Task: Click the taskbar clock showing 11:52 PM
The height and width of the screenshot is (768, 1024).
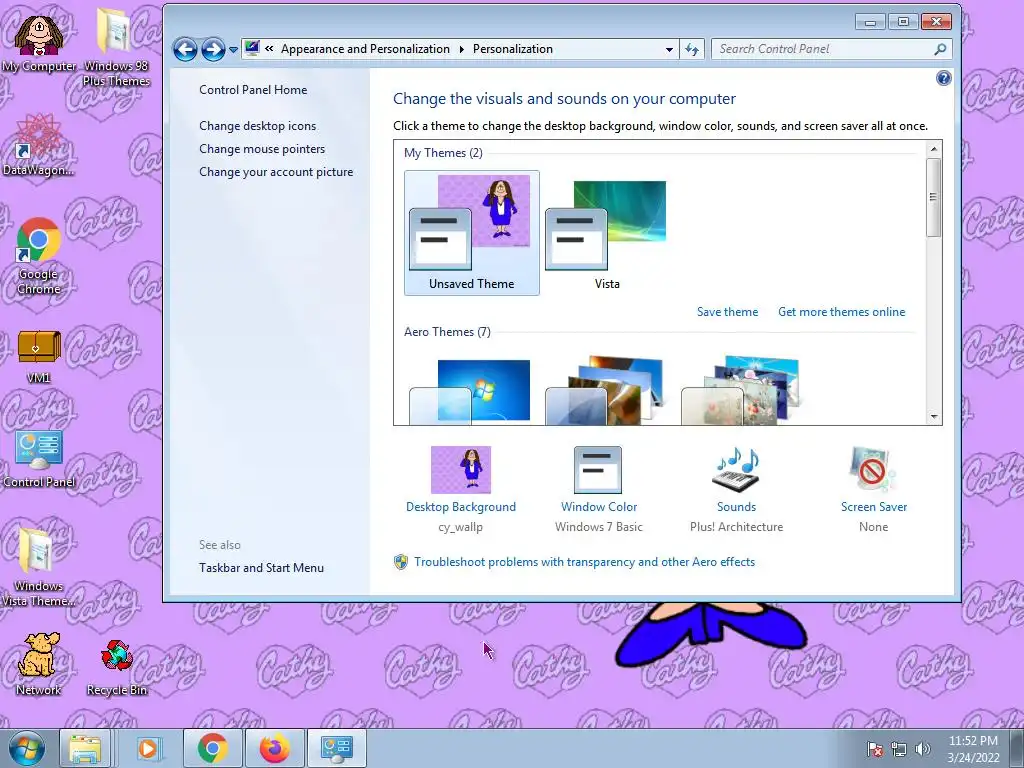Action: click(x=973, y=749)
